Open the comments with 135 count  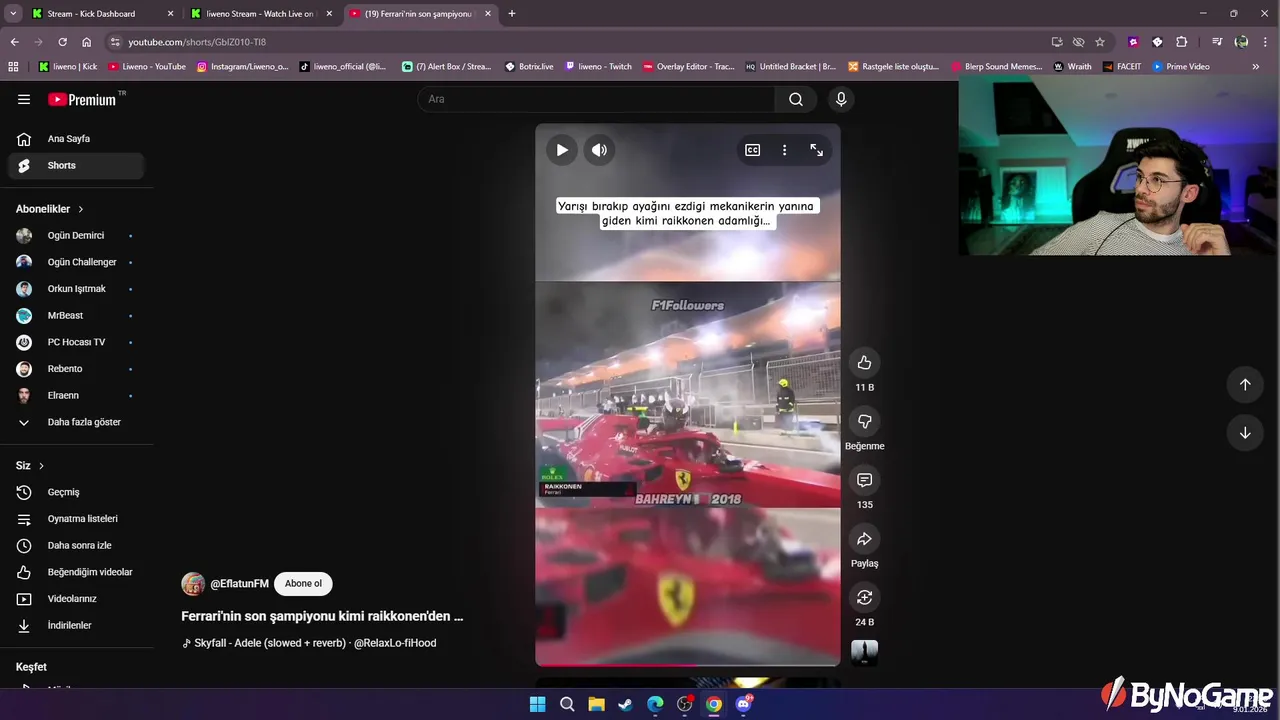(864, 480)
